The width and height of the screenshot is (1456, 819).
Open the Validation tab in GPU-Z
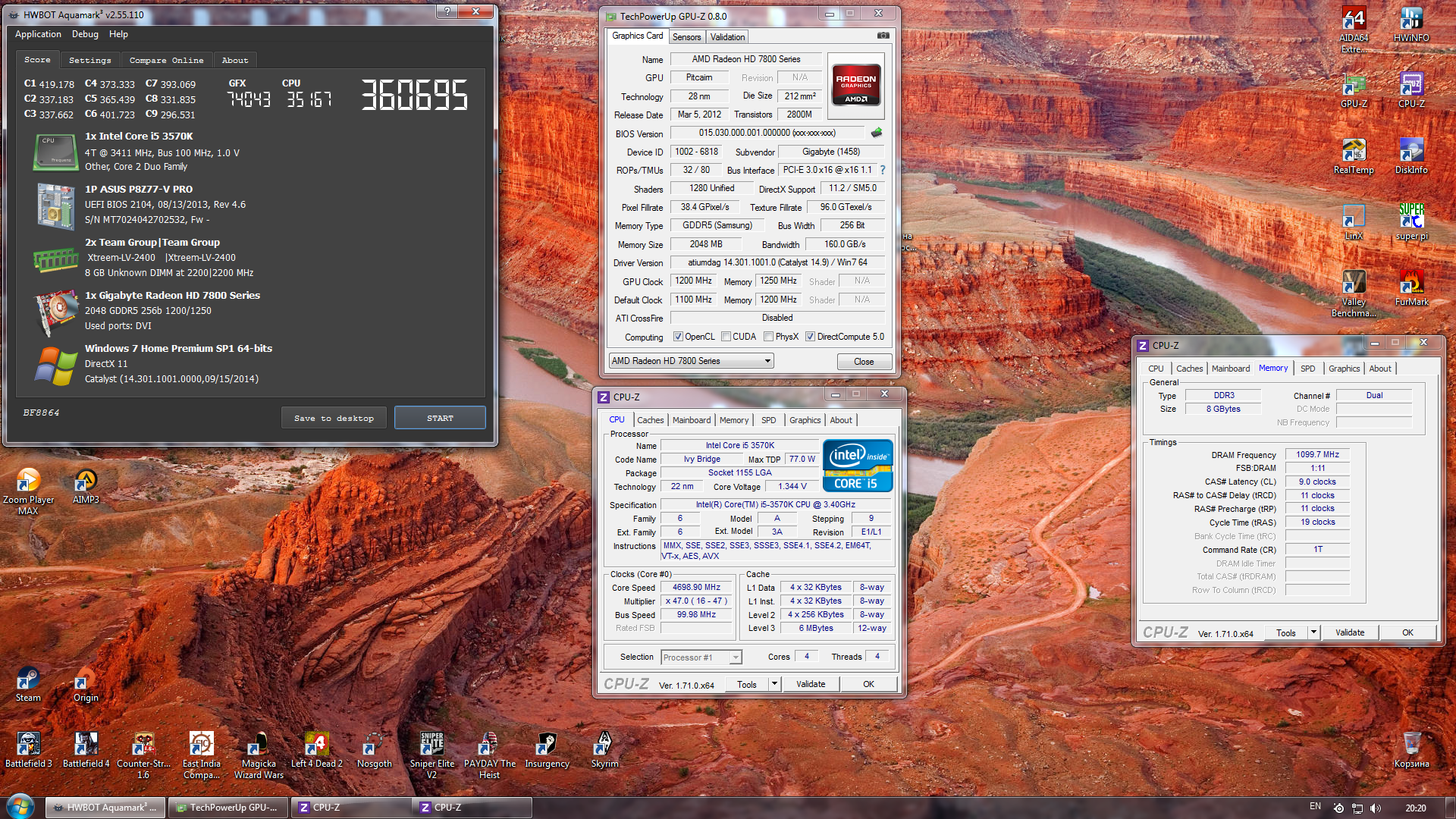click(727, 37)
